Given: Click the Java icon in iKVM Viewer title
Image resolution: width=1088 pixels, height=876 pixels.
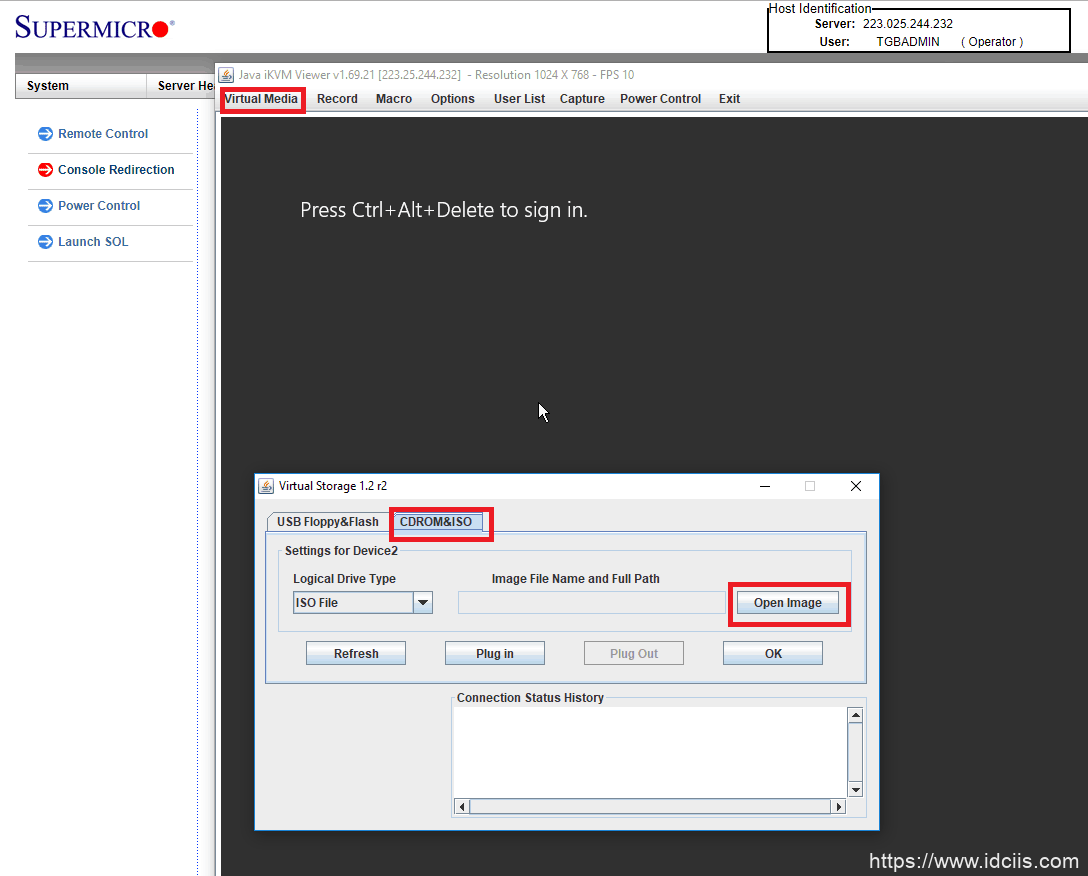Looking at the screenshot, I should (226, 75).
